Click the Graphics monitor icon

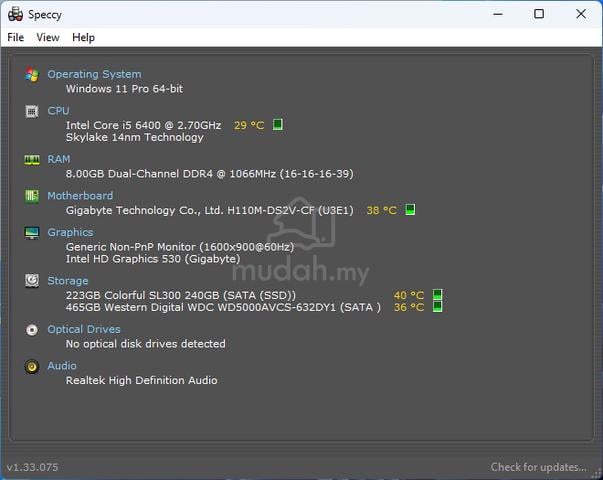(32, 233)
